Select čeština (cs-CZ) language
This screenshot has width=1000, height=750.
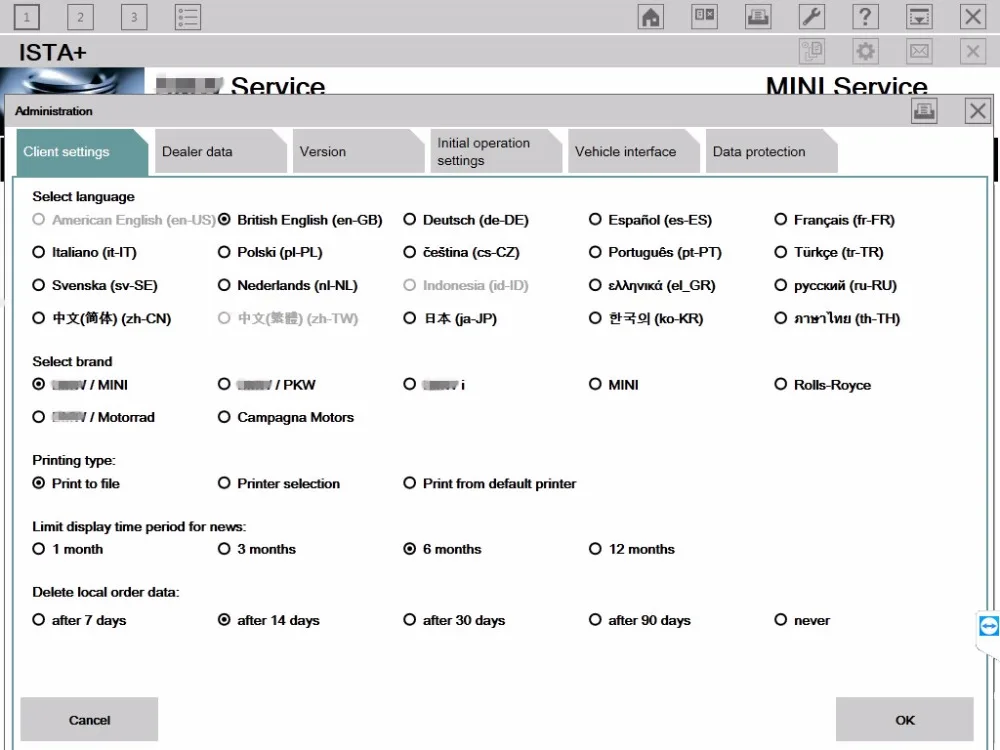click(x=462, y=253)
